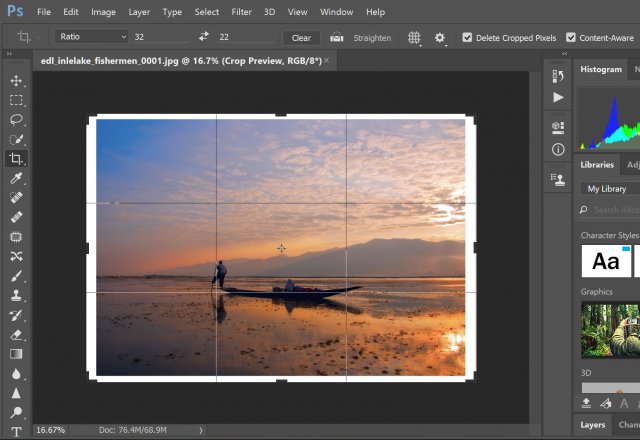Toggle Content-Aware checkbox
Viewport: 640px width, 440px height.
(571, 38)
